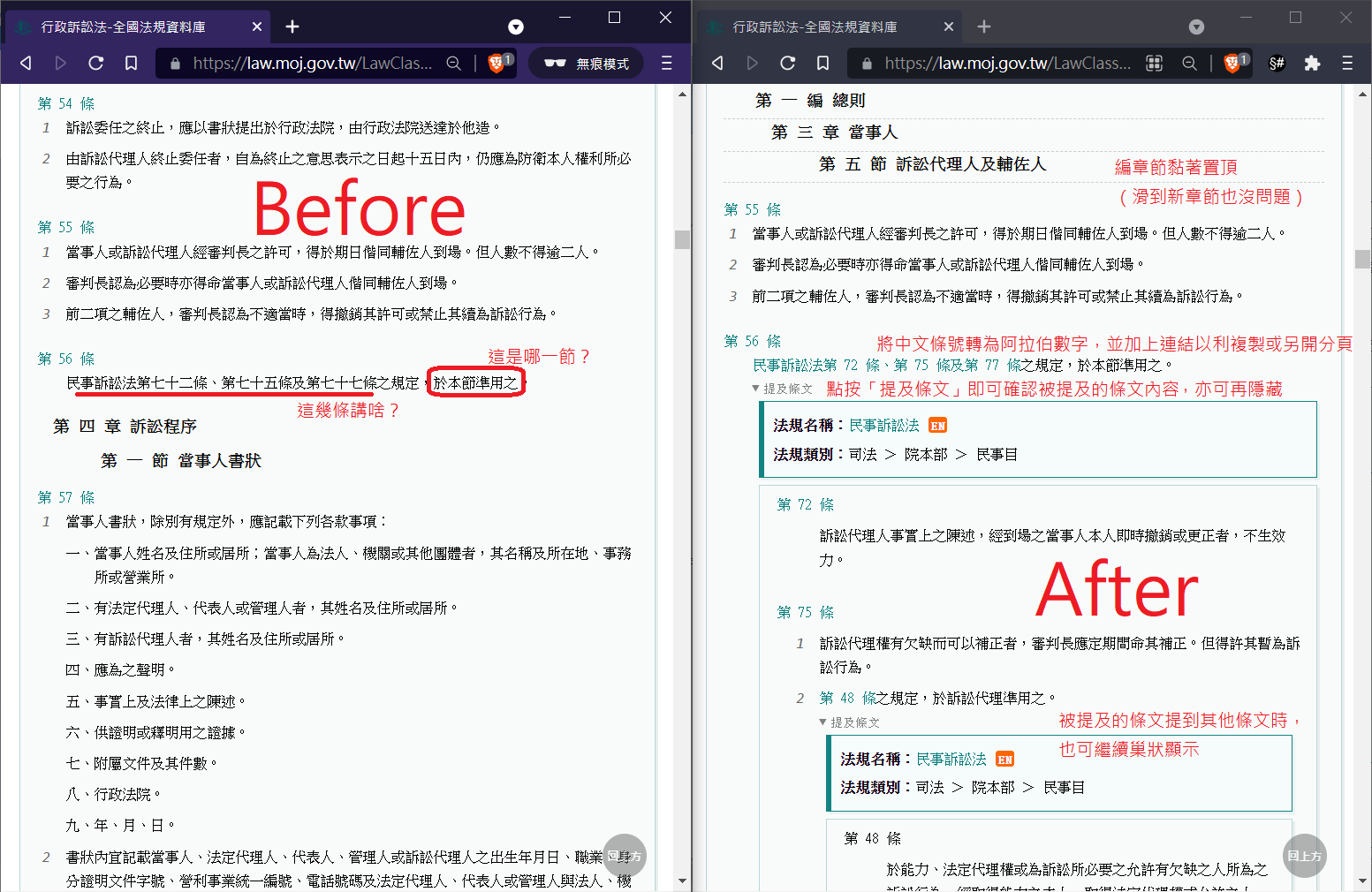
Task: Click the §# extension icon
Action: coord(1277,64)
